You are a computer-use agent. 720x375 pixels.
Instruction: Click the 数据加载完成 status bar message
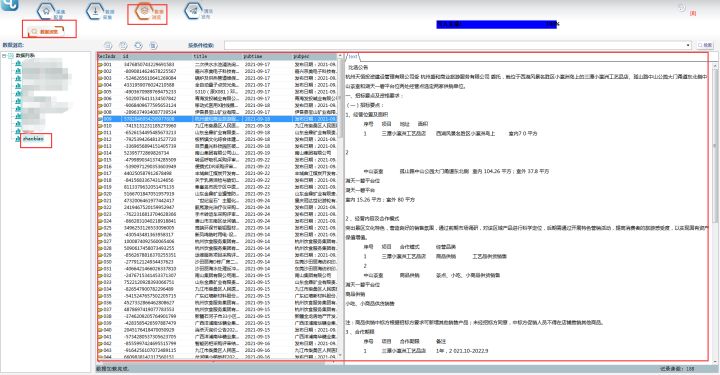[x=113, y=369]
